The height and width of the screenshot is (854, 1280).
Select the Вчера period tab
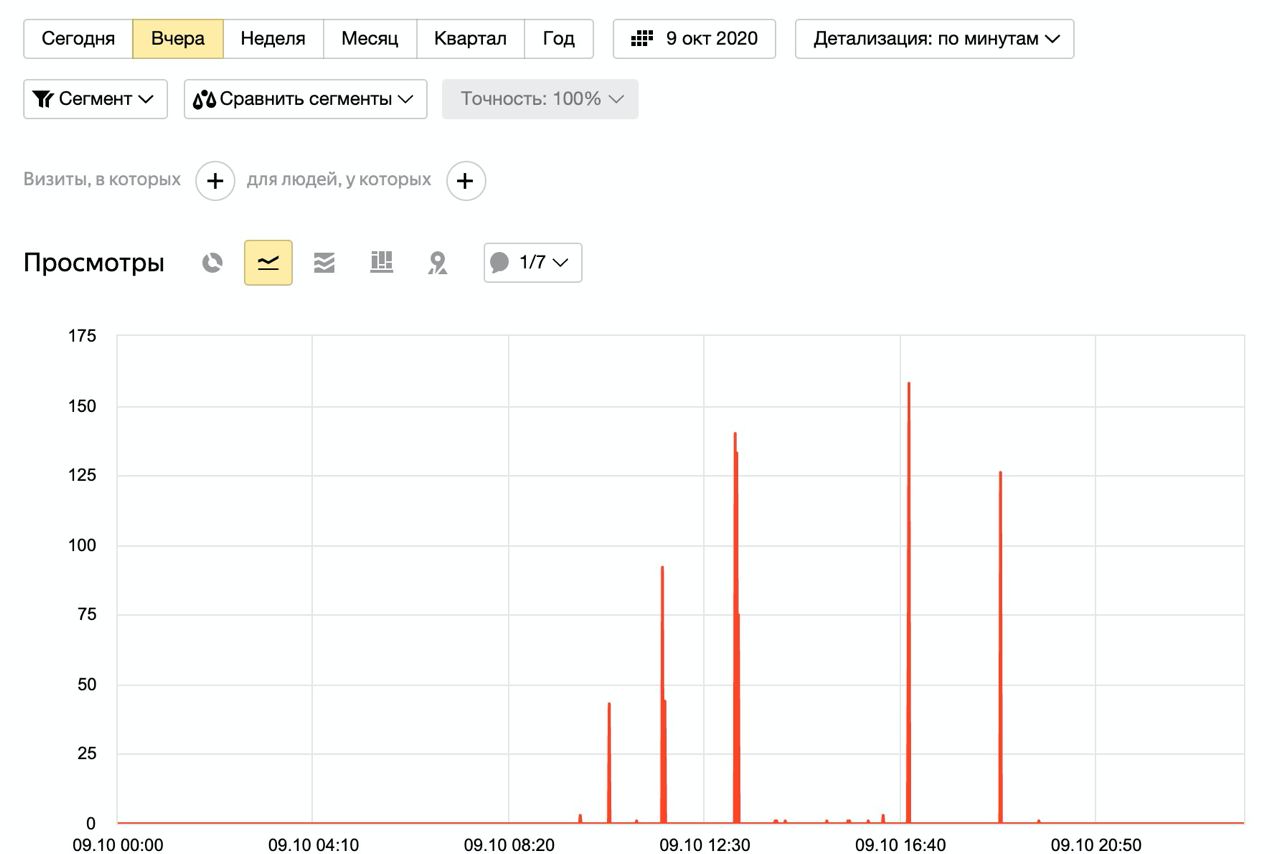(178, 39)
